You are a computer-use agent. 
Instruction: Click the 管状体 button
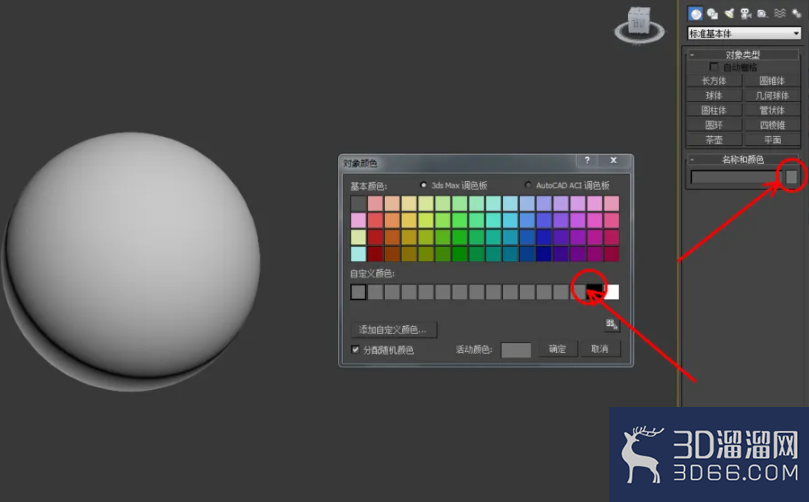pos(772,110)
